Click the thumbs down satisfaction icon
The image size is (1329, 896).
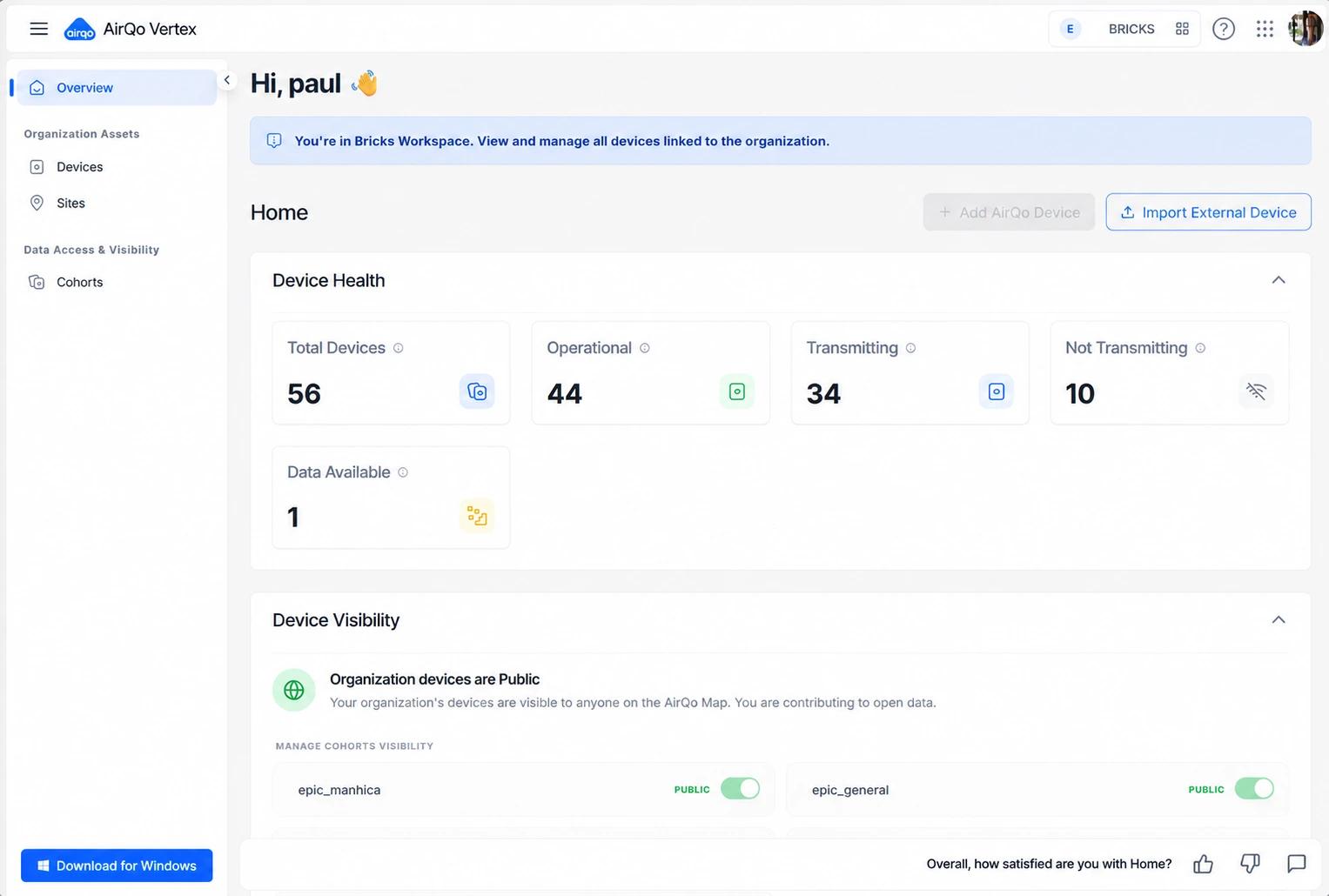pyautogui.click(x=1250, y=864)
